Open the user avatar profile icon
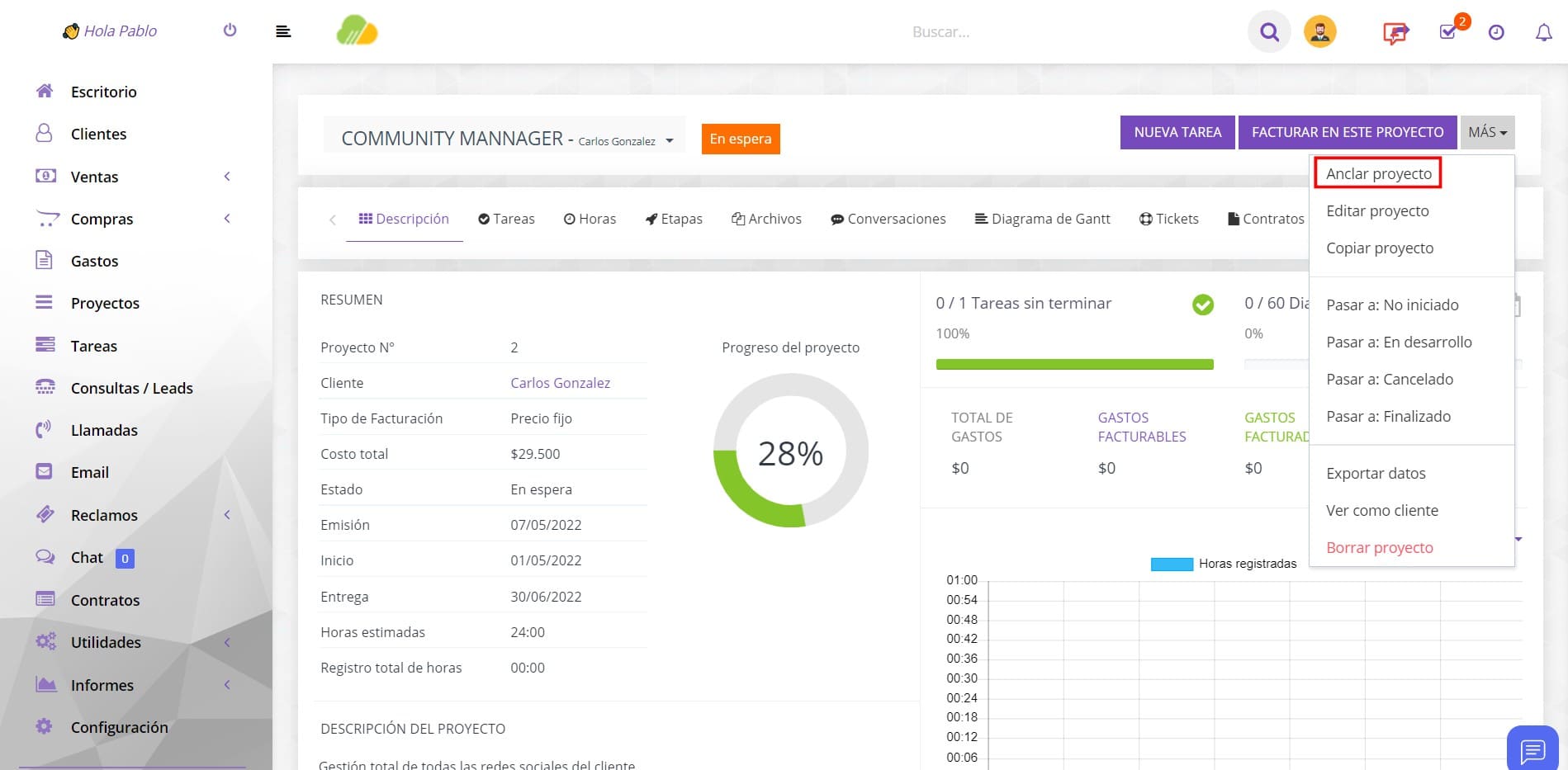 1319,32
